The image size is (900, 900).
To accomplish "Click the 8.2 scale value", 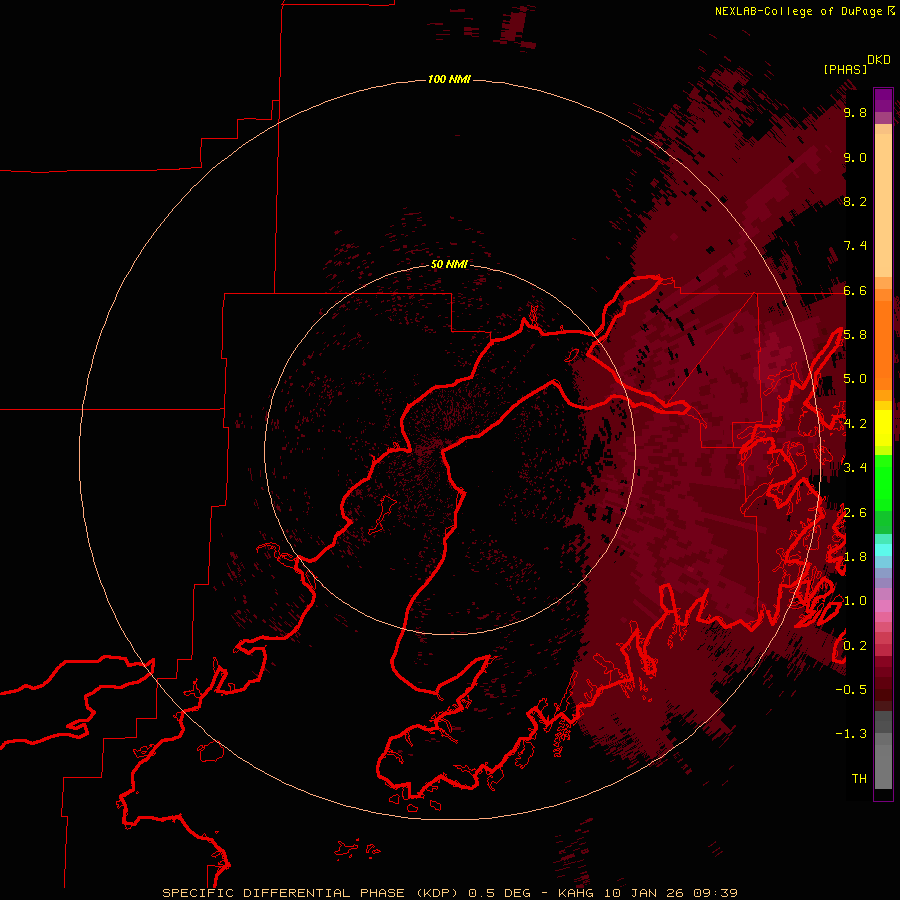I will (x=855, y=201).
